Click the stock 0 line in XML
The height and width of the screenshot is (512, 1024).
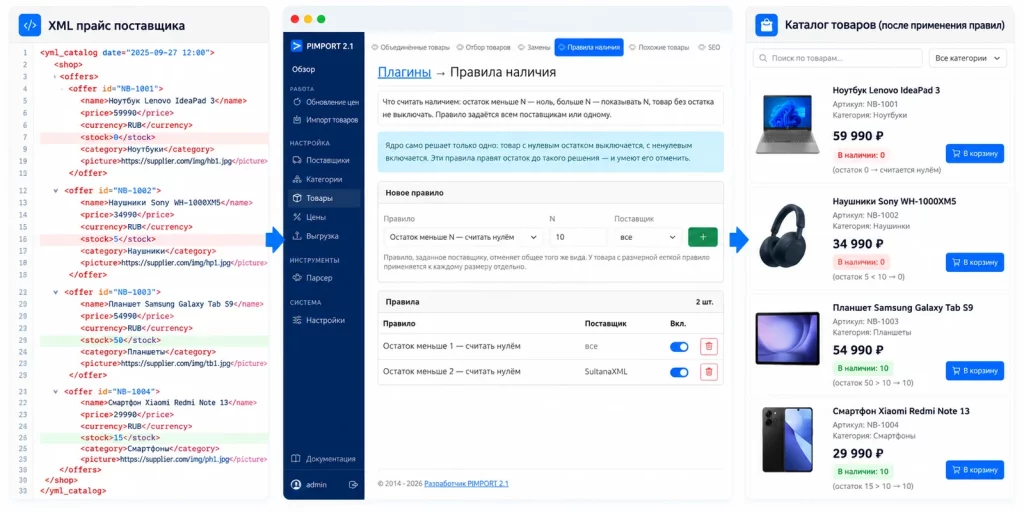click(153, 137)
